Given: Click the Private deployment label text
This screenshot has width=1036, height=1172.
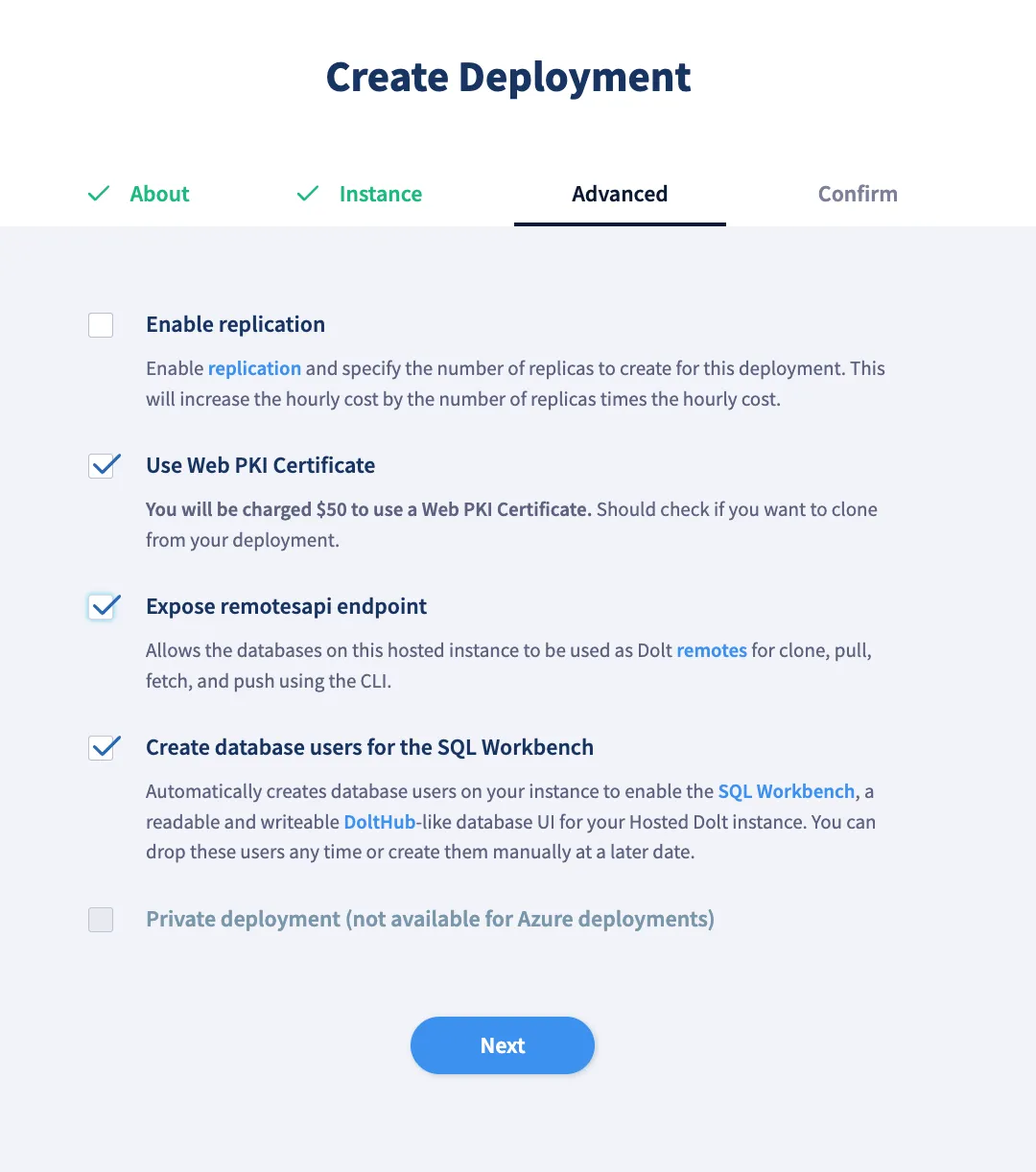Looking at the screenshot, I should click(429, 919).
